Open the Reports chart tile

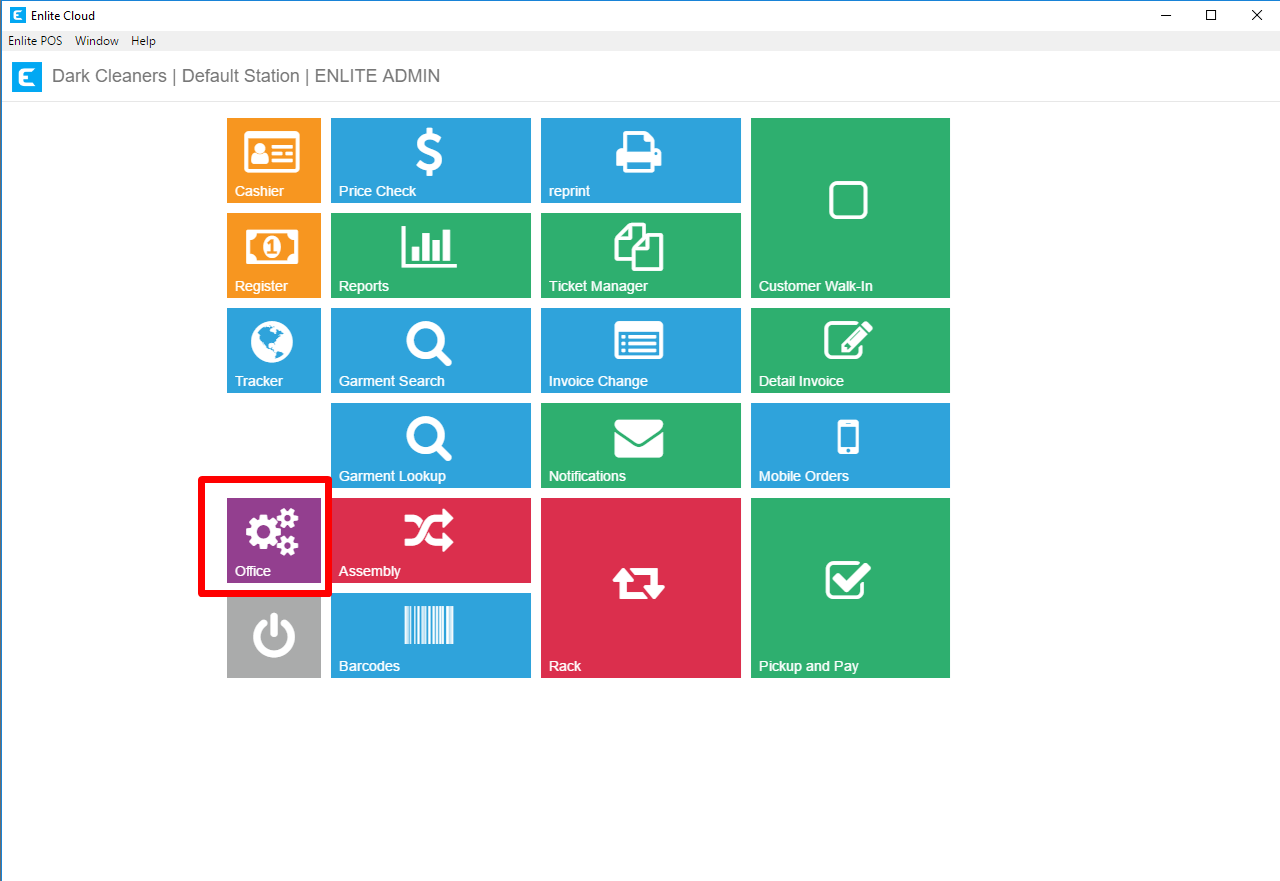[x=431, y=255]
